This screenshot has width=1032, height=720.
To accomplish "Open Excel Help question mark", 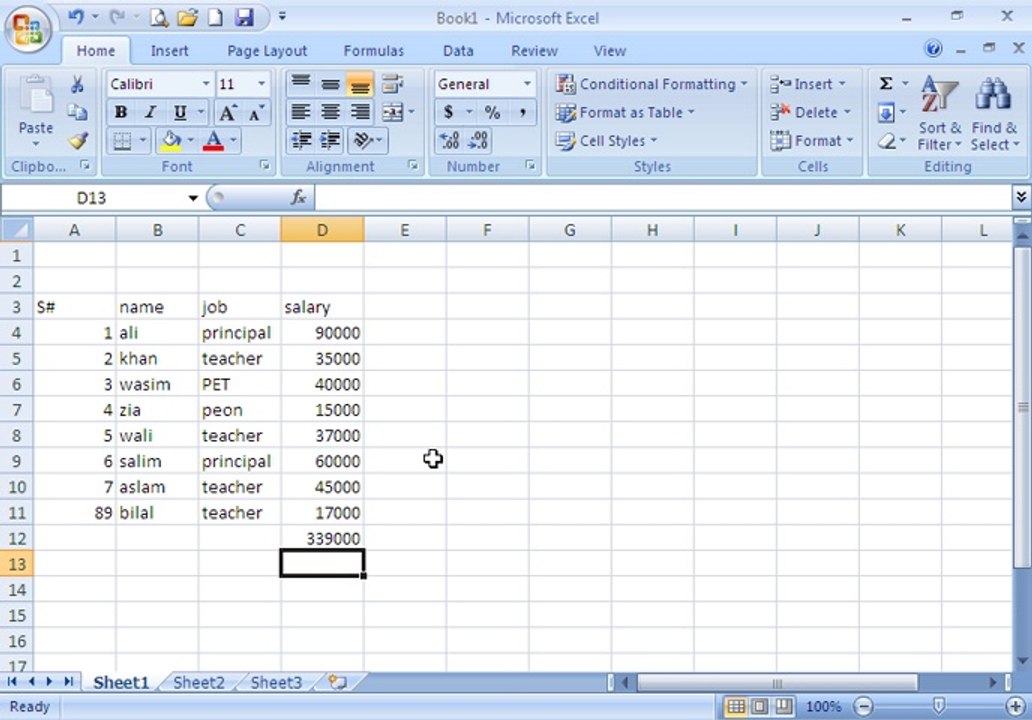I will point(933,48).
